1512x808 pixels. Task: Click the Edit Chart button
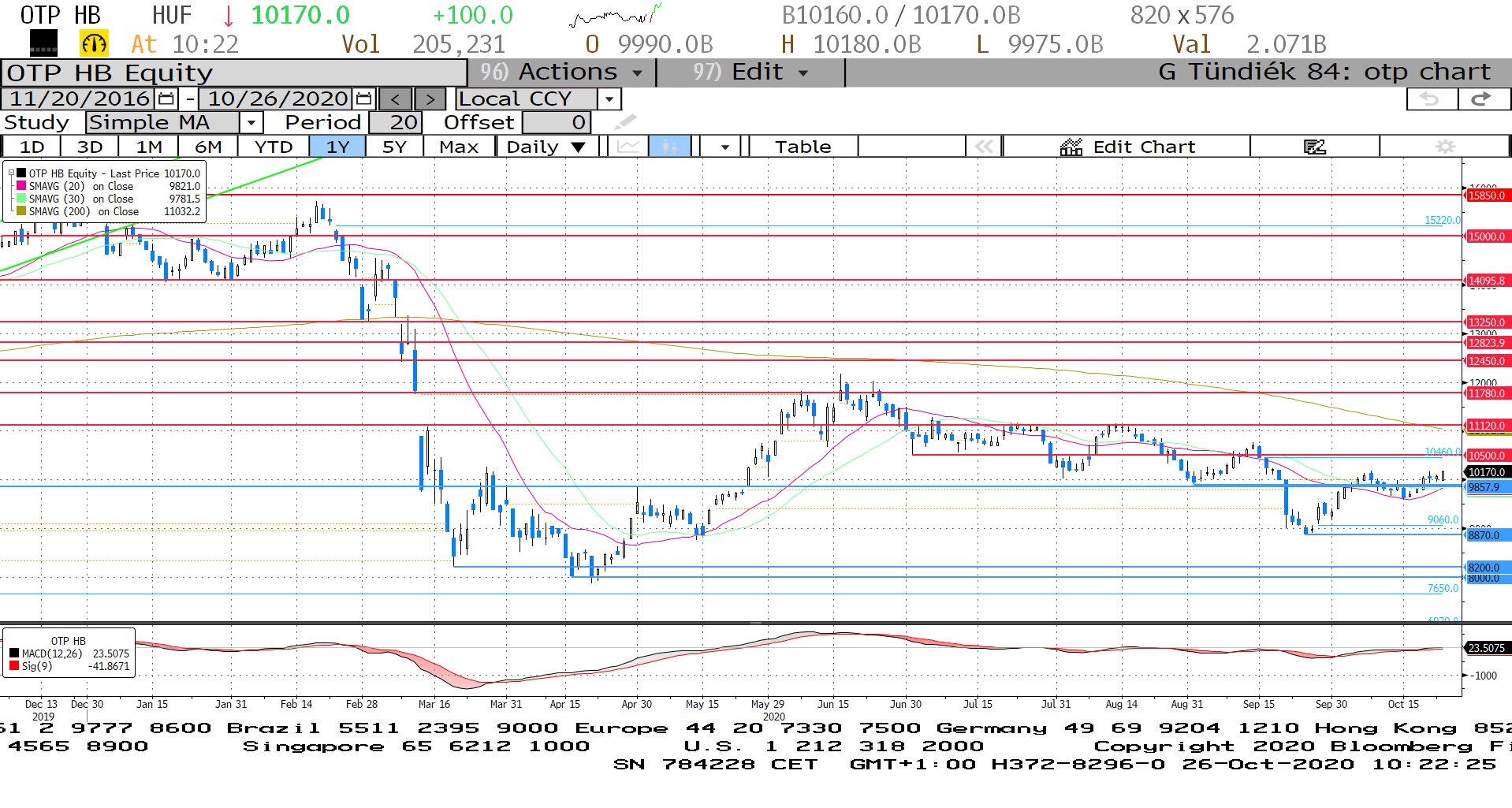(x=1127, y=147)
